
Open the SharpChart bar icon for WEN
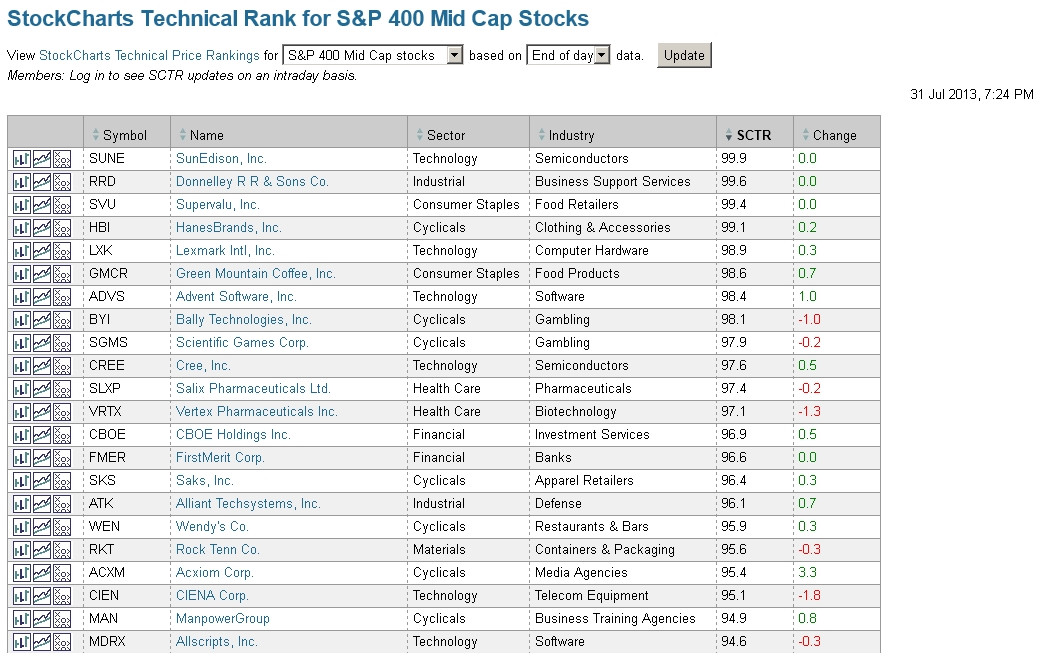(22, 527)
